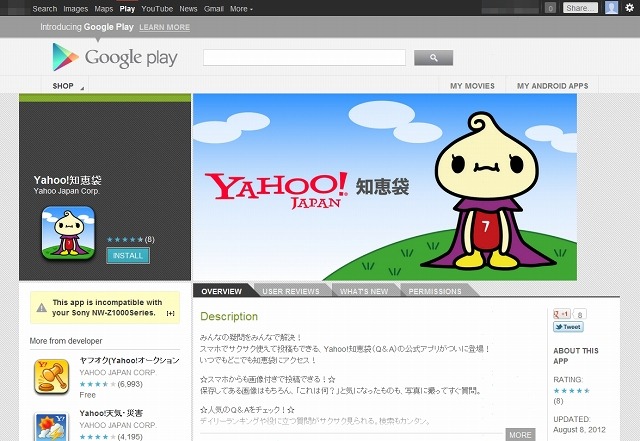Open Gmail in top bar
The image size is (640, 441).
coord(214,9)
